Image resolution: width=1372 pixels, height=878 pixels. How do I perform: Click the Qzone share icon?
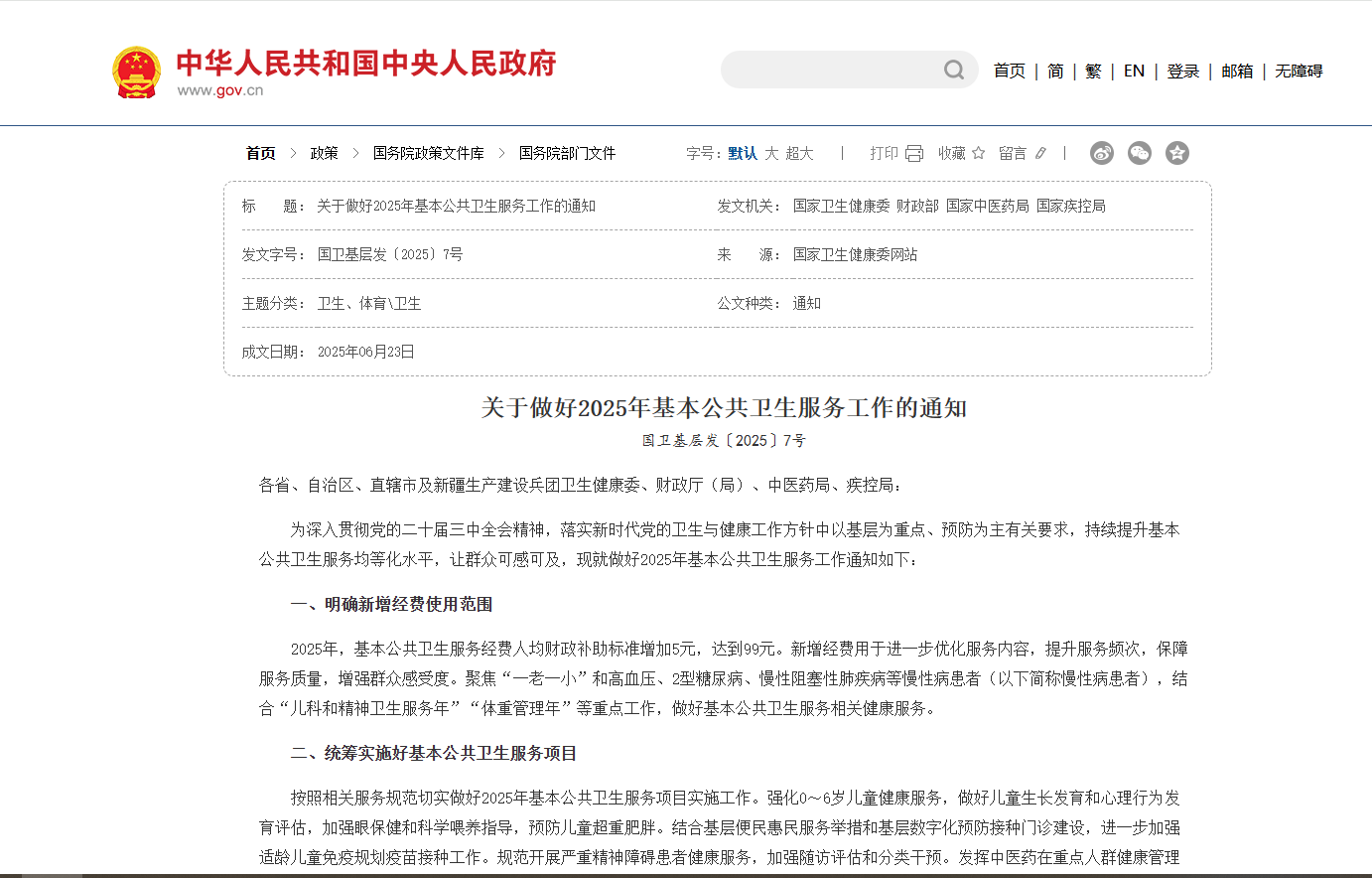click(1177, 153)
